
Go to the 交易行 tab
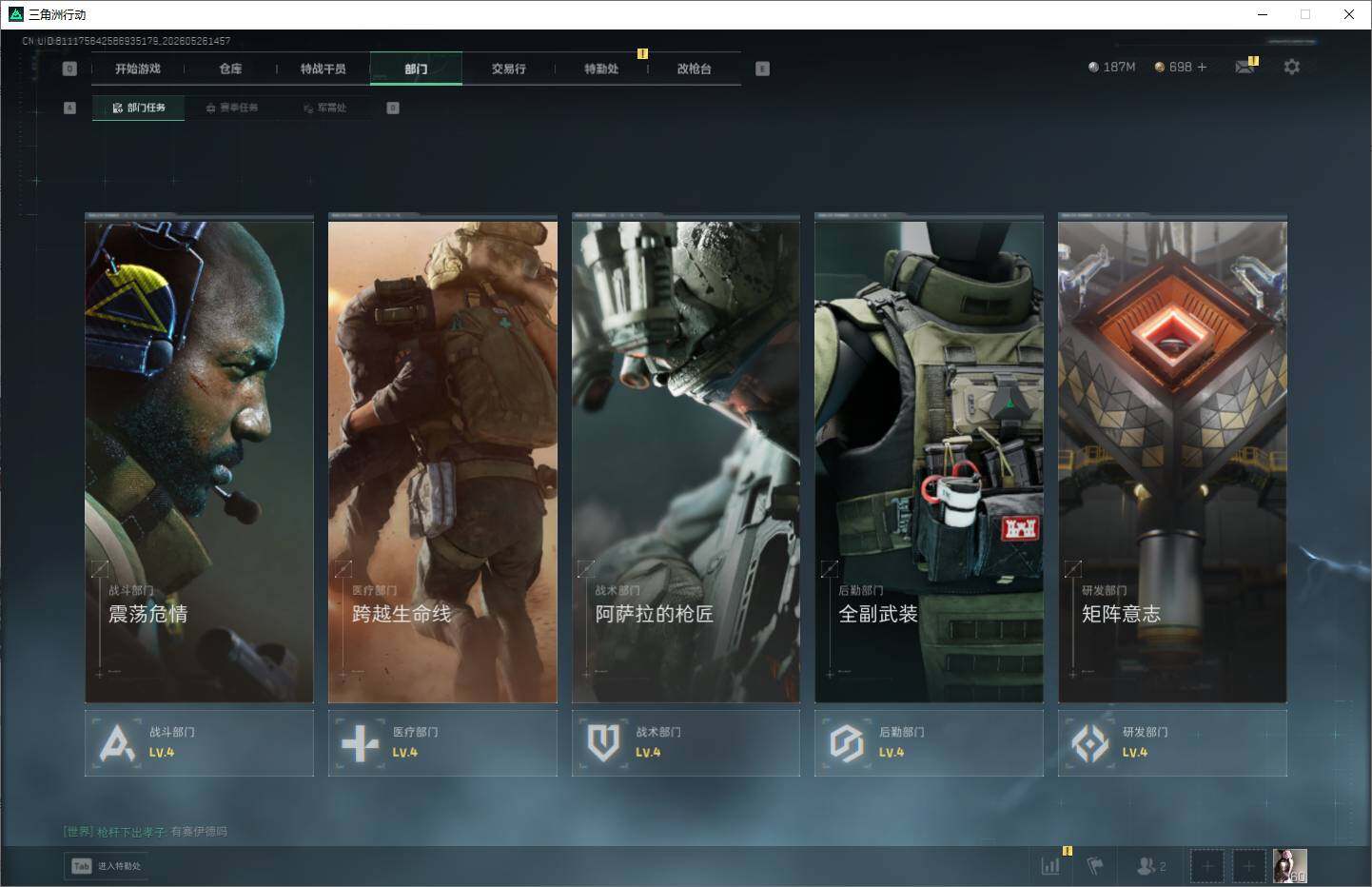[x=508, y=69]
